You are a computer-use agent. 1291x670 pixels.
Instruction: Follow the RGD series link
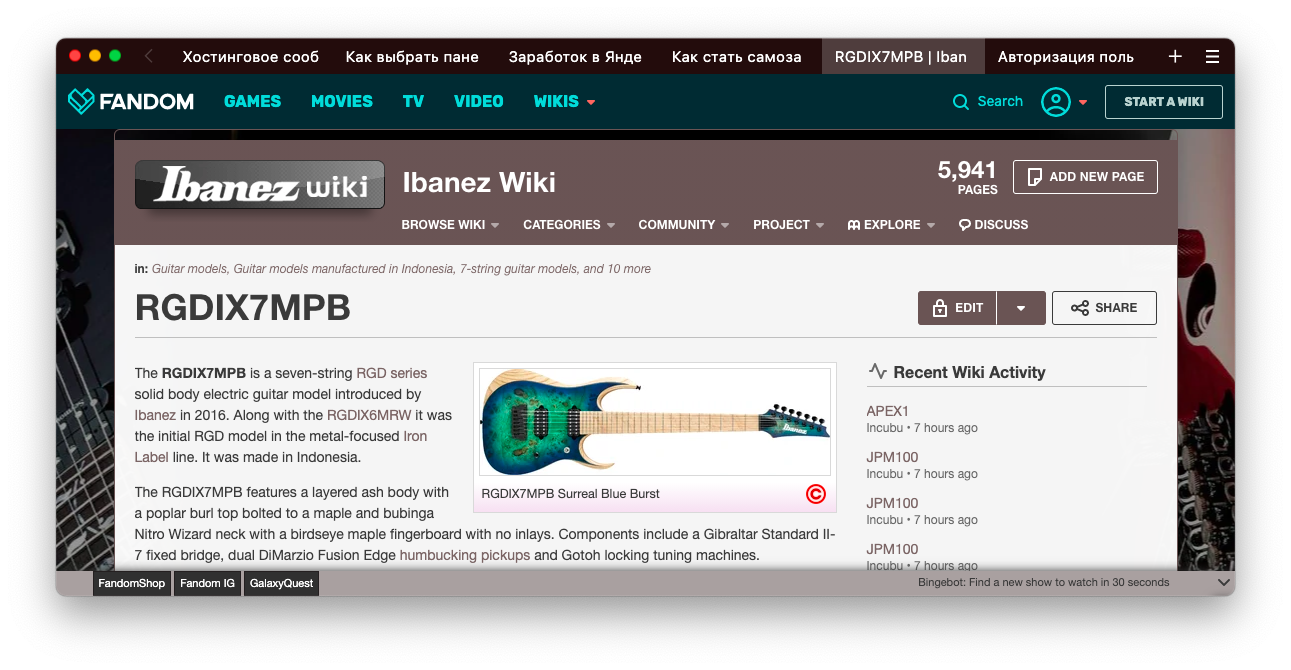[x=392, y=373]
